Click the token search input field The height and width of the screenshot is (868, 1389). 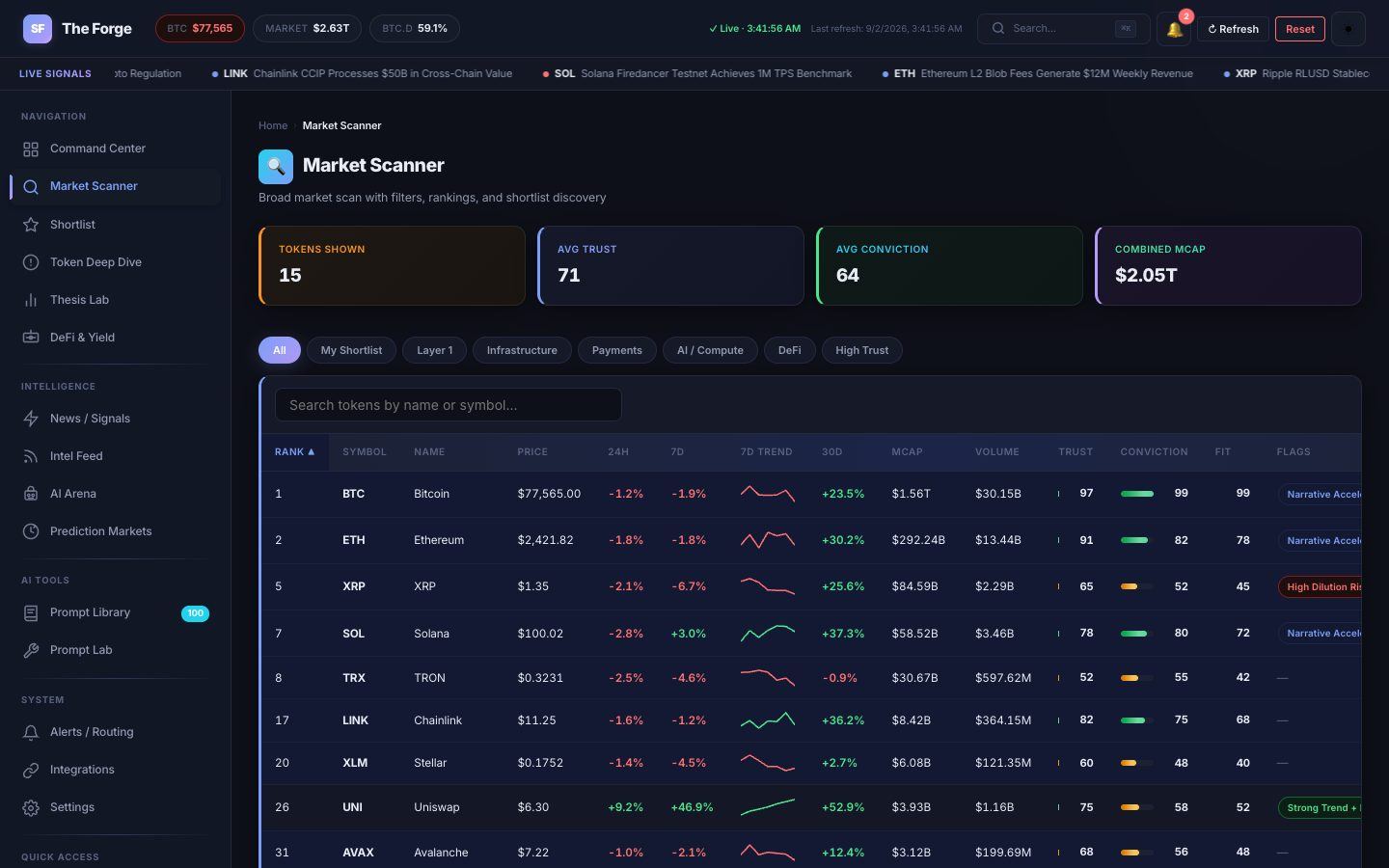[449, 405]
